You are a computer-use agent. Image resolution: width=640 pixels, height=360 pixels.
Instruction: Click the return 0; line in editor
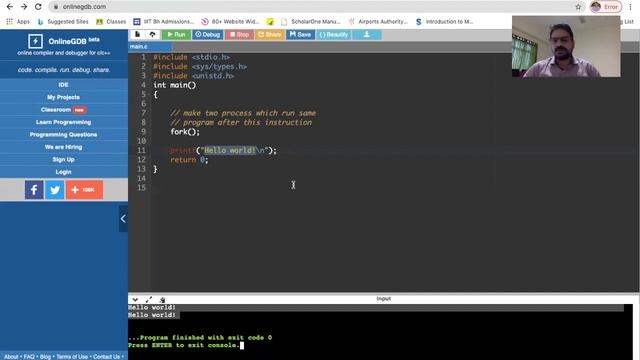(189, 160)
